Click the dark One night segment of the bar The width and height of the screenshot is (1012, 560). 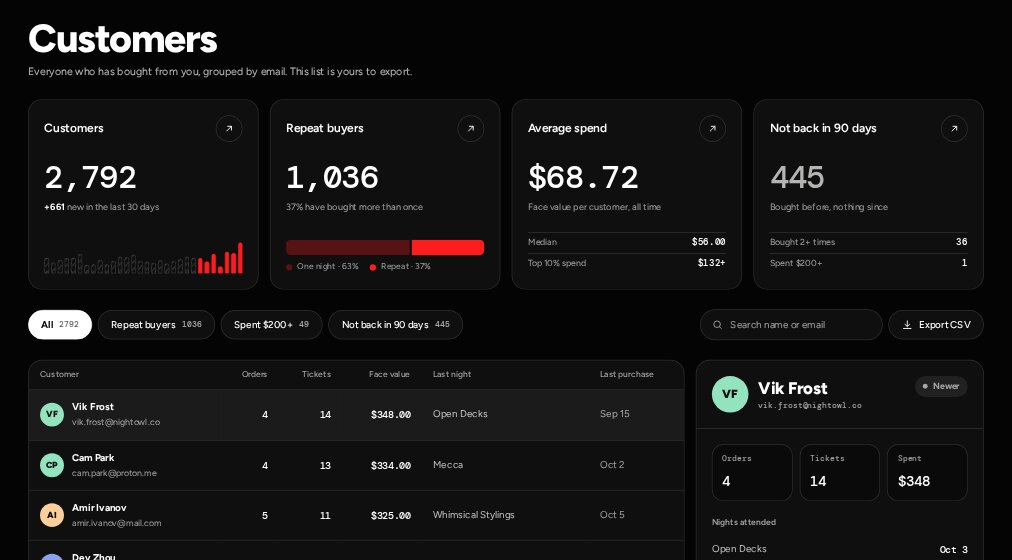[x=348, y=248]
